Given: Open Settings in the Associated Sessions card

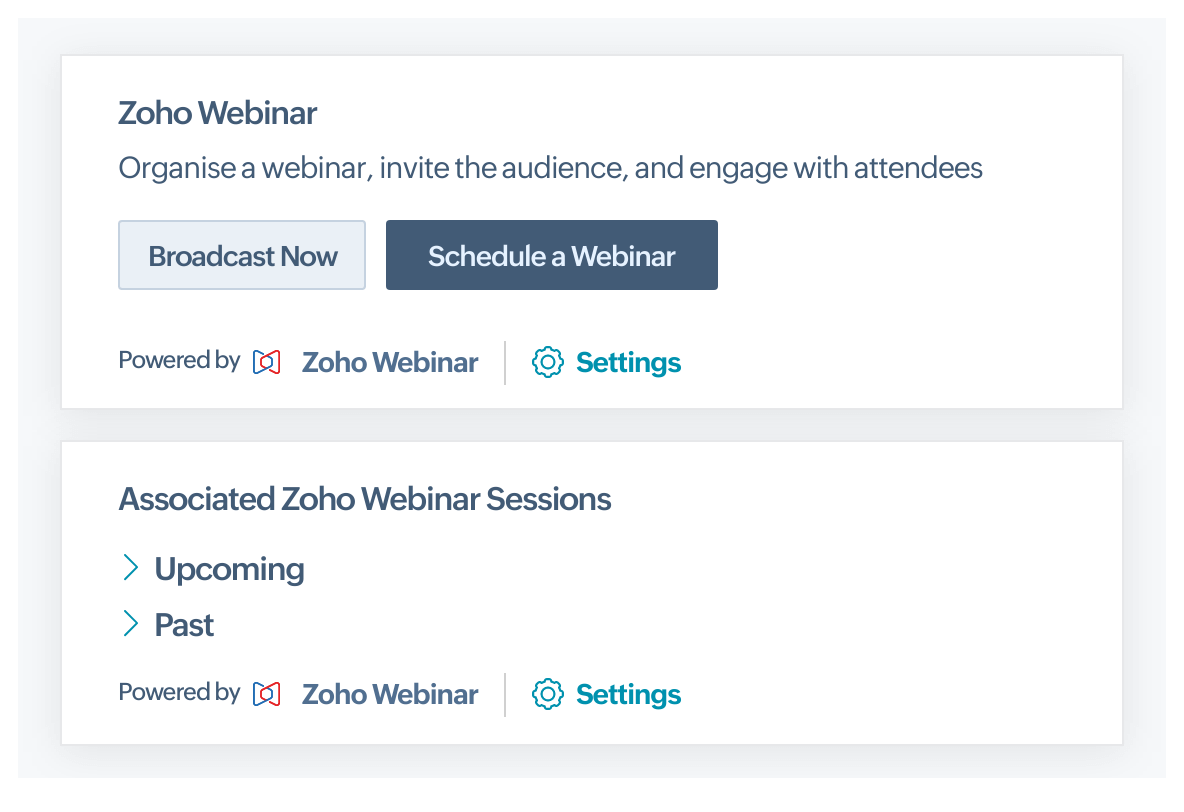Looking at the screenshot, I should tap(628, 693).
